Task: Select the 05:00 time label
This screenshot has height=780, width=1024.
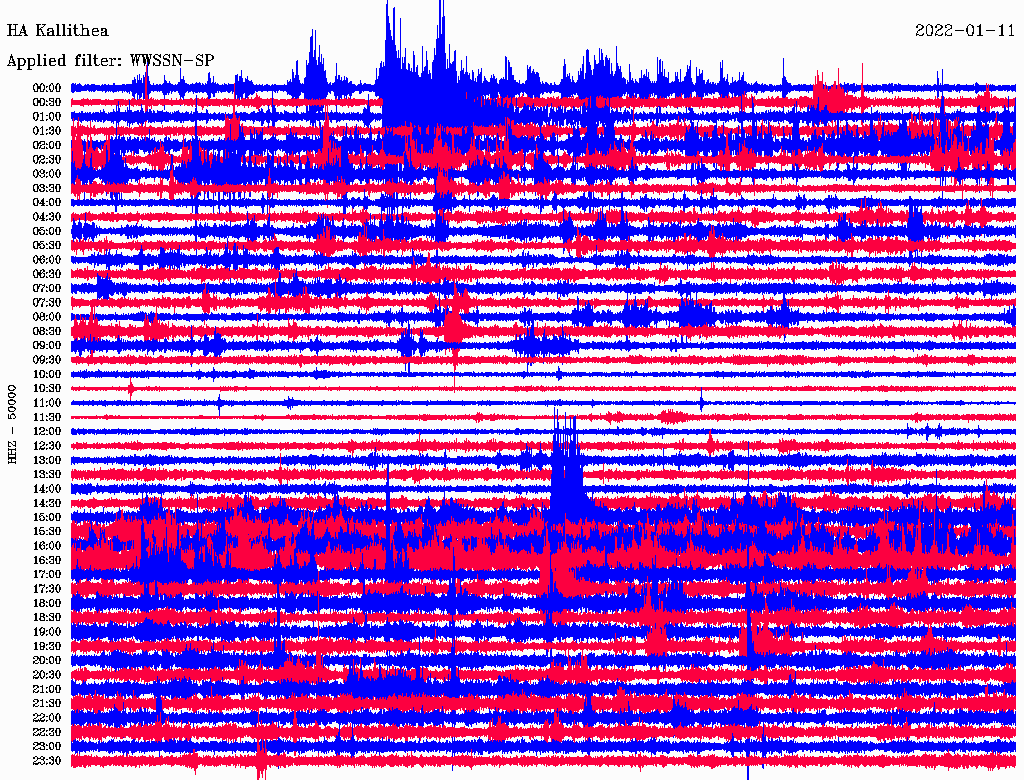Action: pyautogui.click(x=47, y=231)
